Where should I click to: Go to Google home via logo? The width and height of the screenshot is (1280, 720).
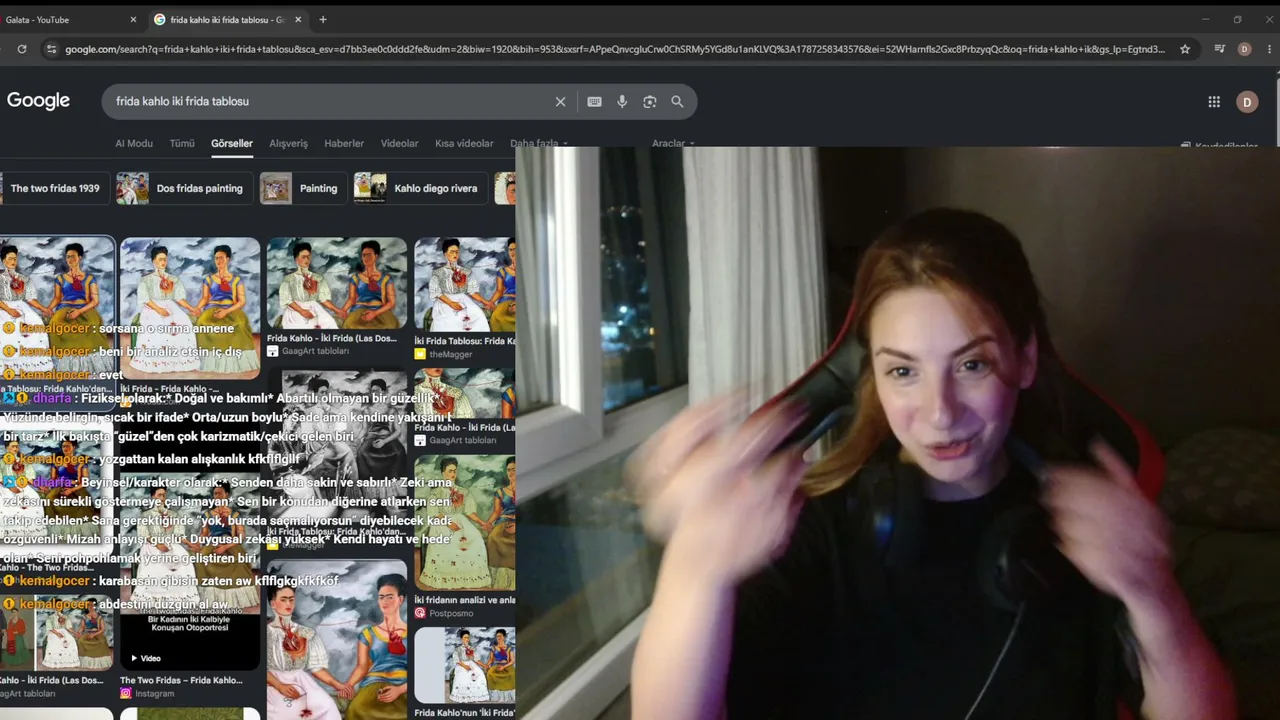(38, 100)
